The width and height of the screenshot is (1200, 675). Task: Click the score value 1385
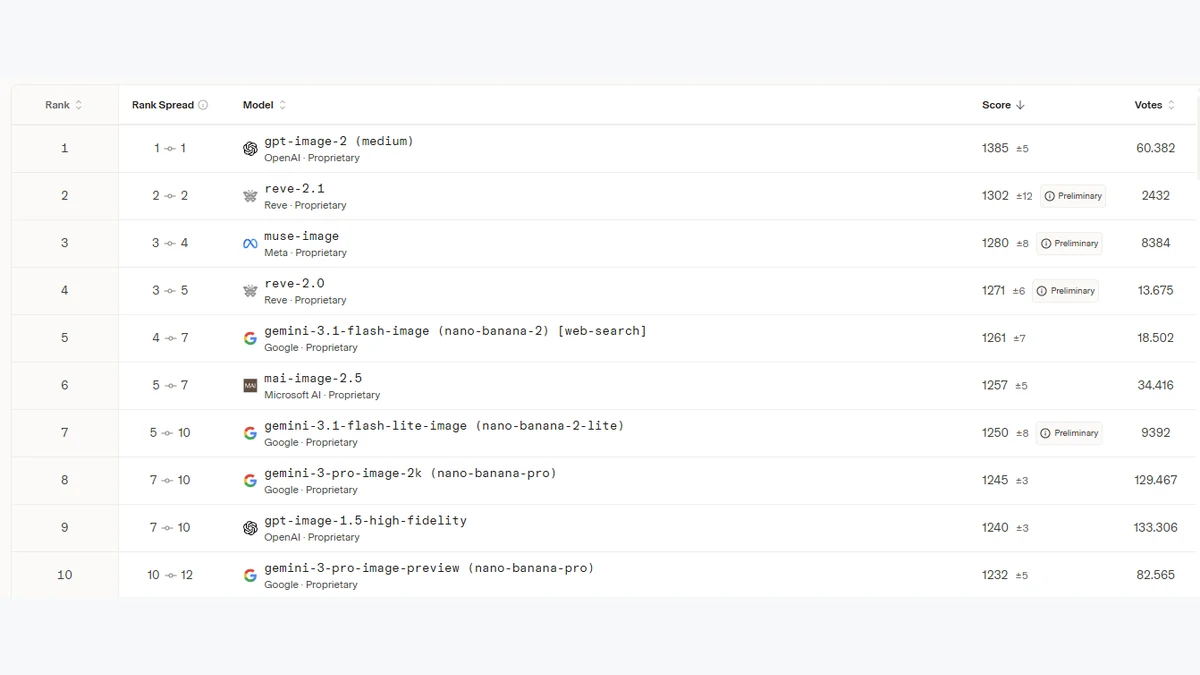[995, 148]
